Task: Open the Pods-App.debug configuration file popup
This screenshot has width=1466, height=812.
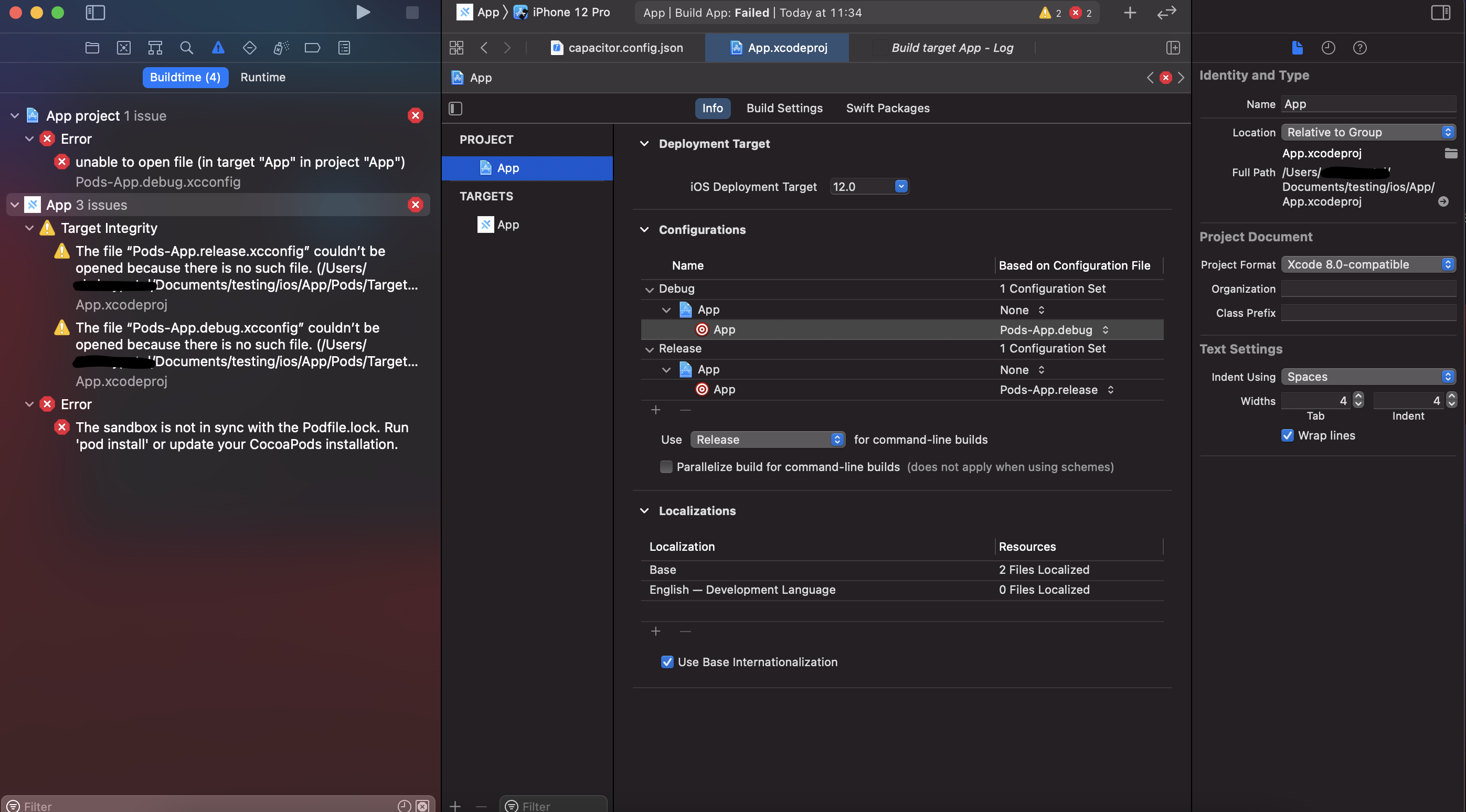Action: pyautogui.click(x=1055, y=329)
